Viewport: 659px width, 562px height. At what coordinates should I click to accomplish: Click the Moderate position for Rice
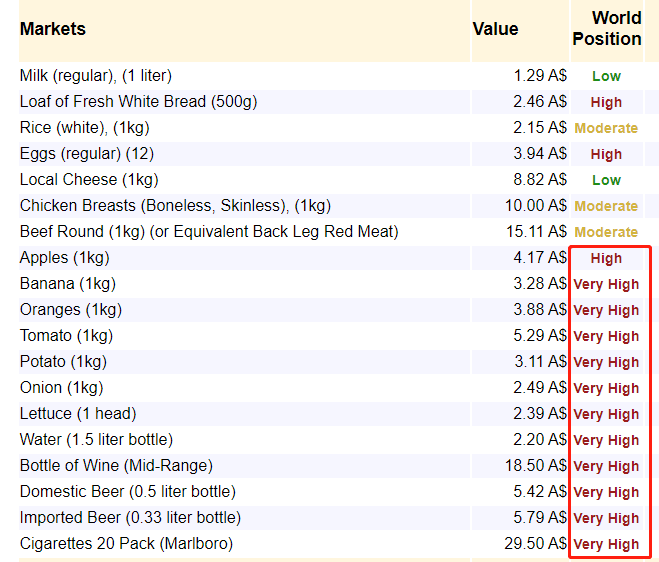[x=606, y=128]
